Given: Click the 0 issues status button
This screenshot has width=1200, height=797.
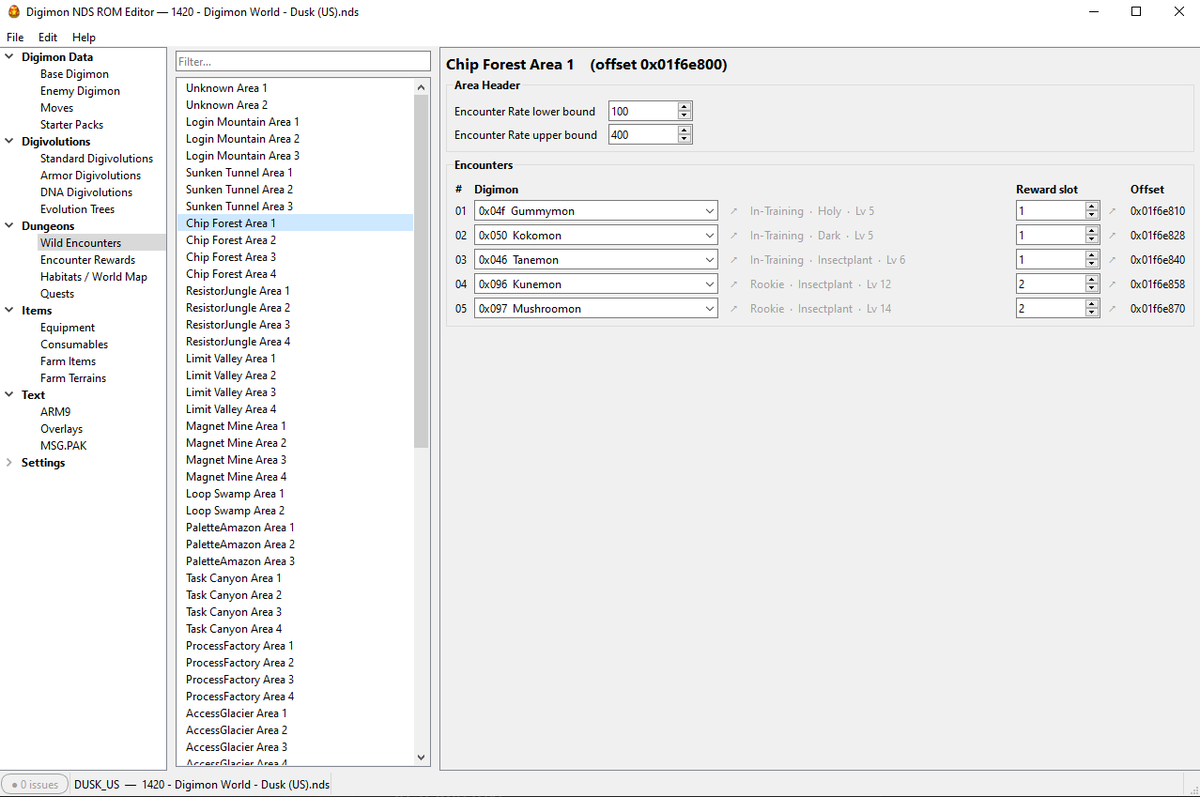Looking at the screenshot, I should point(35,784).
